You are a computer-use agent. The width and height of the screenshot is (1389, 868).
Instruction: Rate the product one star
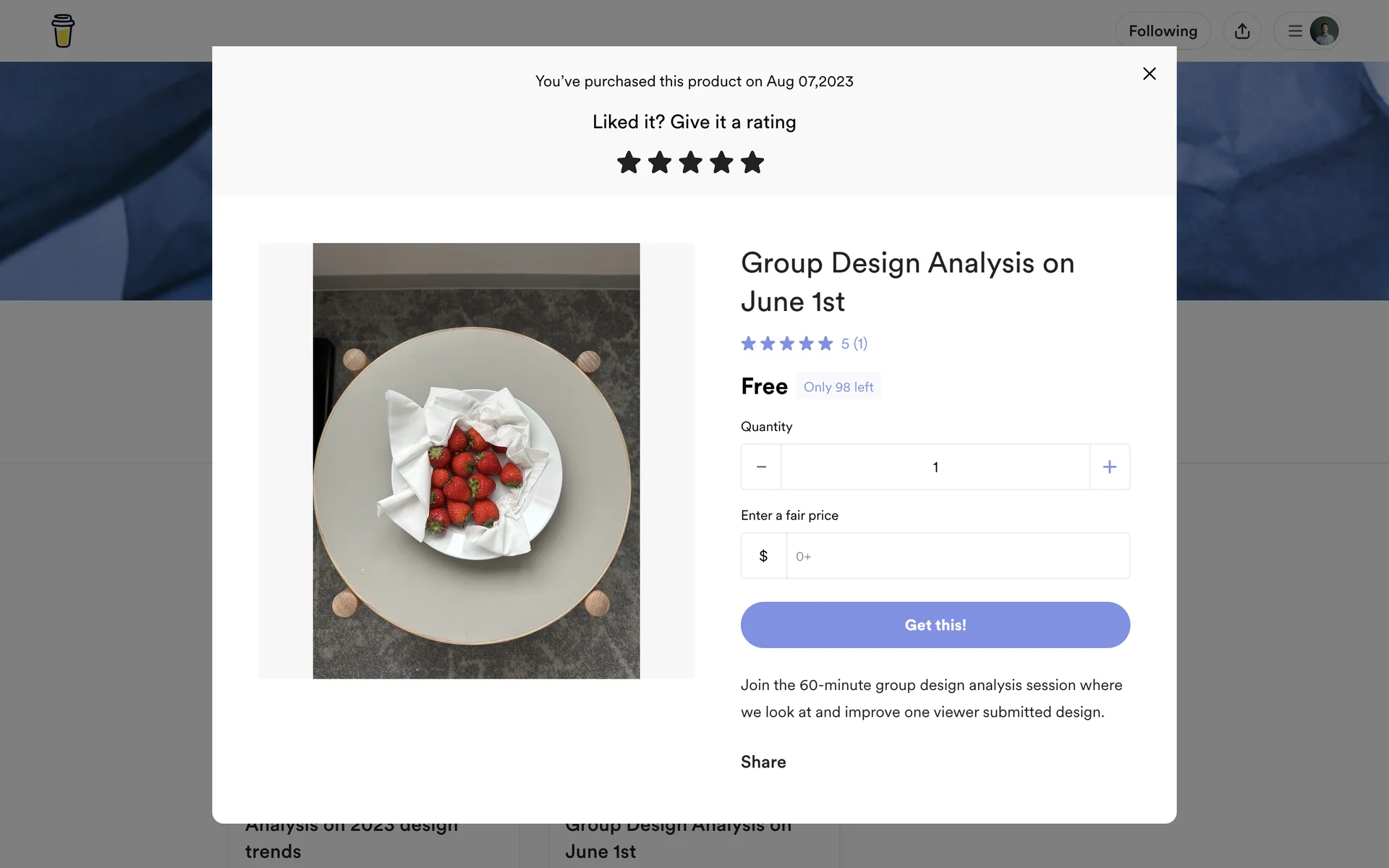(629, 162)
